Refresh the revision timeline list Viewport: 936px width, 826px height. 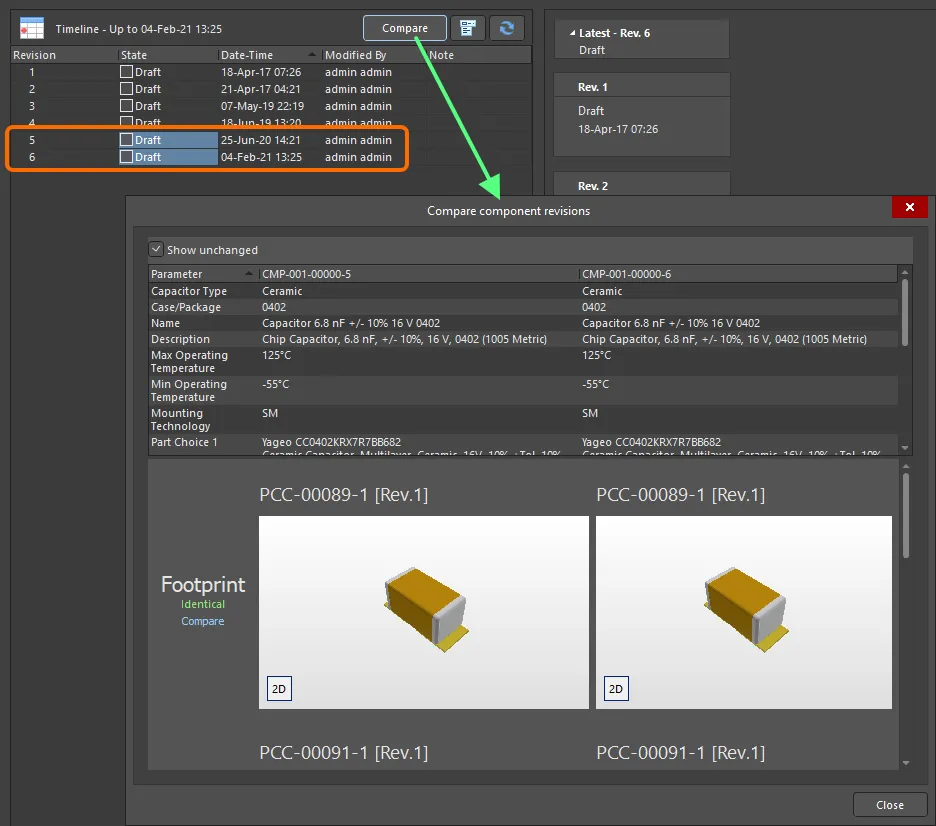(507, 27)
